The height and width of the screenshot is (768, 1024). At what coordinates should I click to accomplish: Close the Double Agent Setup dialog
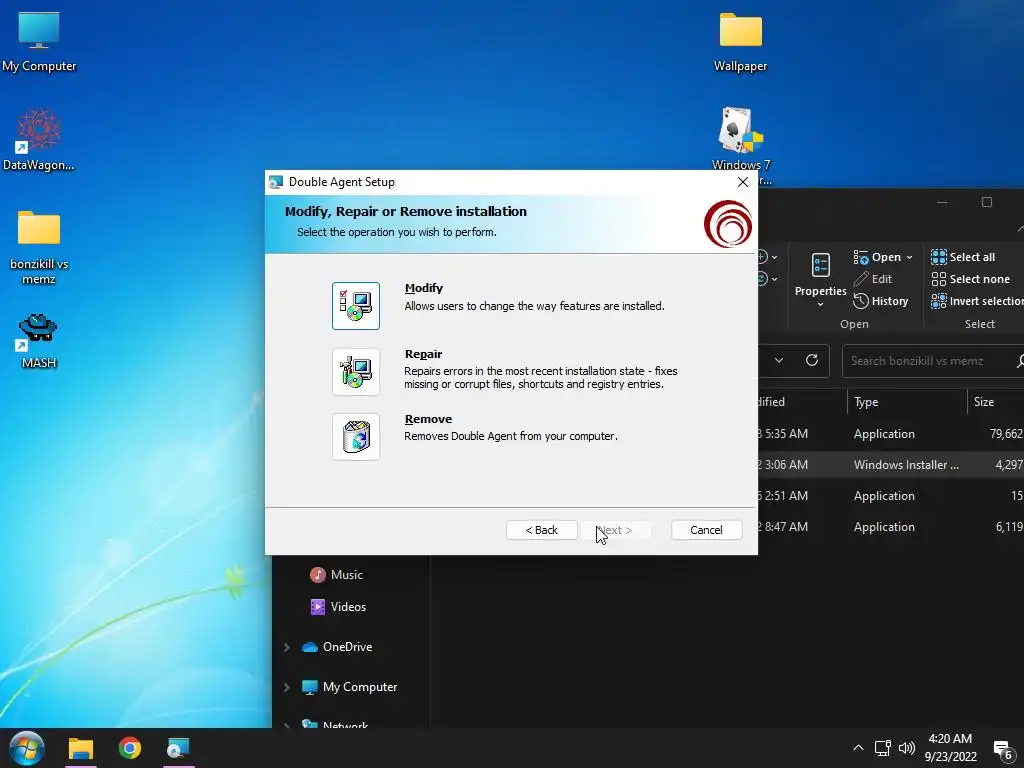pyautogui.click(x=743, y=182)
